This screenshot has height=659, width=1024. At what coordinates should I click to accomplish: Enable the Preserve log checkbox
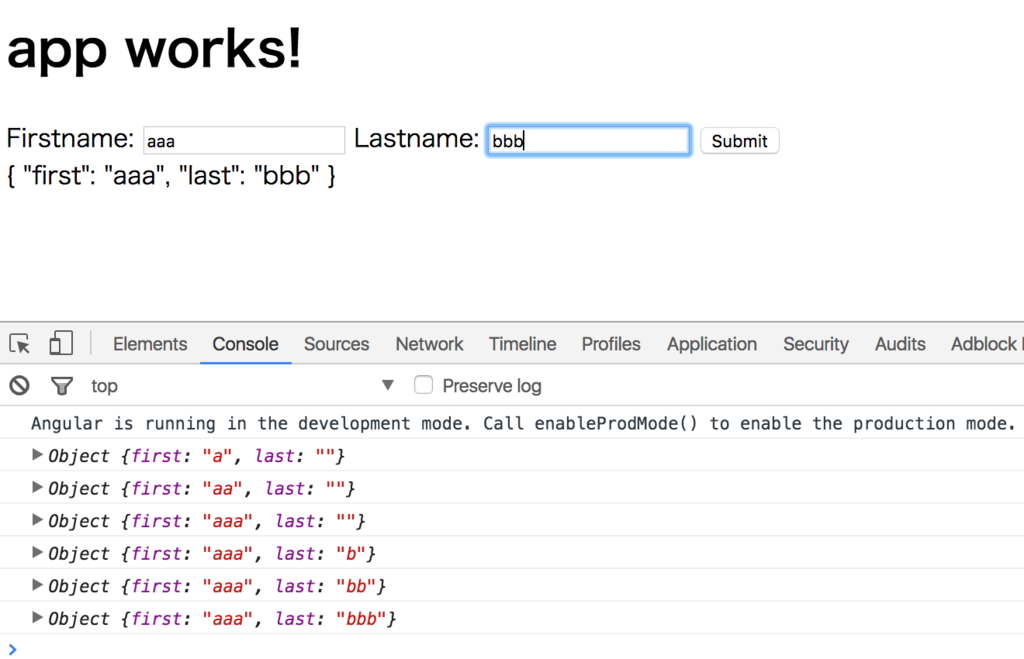pos(424,385)
